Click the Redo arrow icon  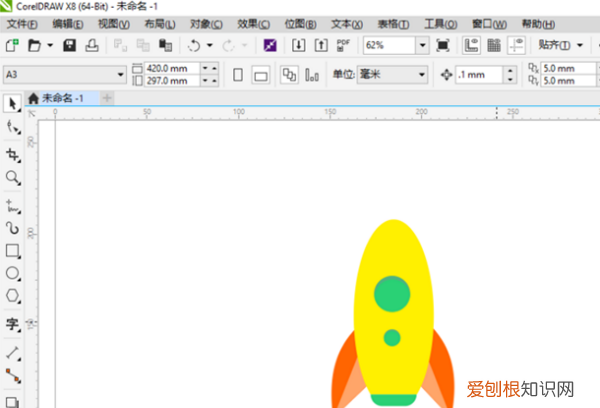(x=228, y=46)
